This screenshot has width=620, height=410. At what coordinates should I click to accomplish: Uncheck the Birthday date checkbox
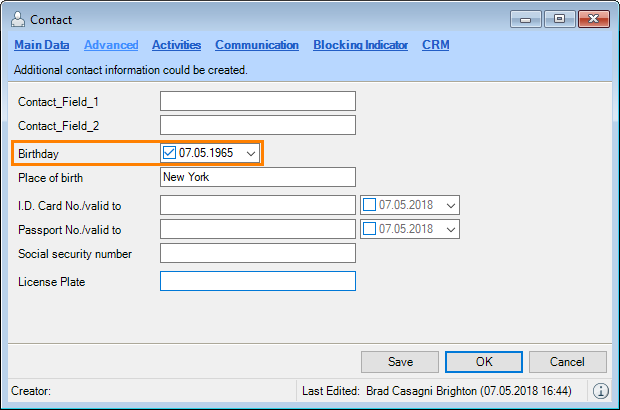169,153
